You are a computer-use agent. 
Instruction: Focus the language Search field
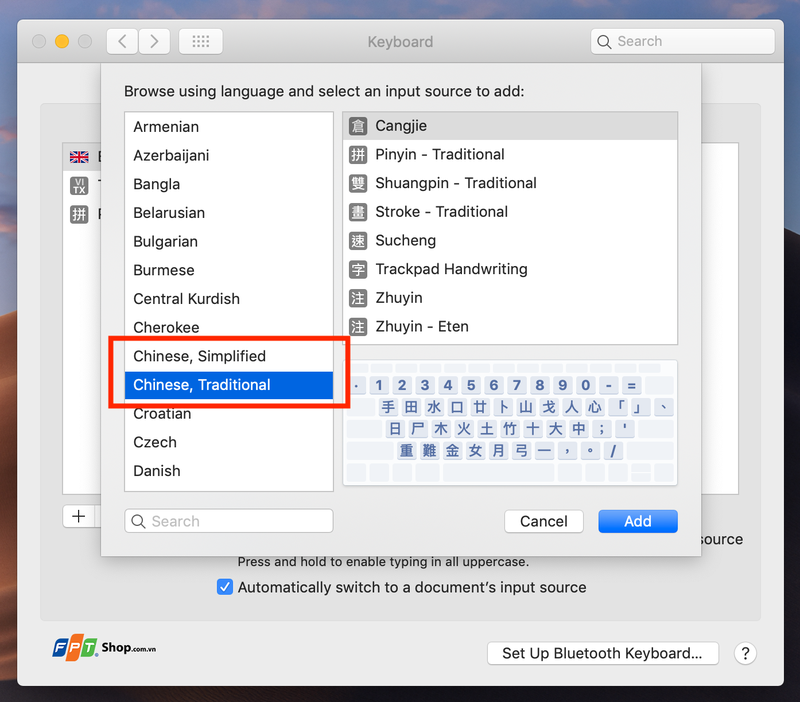229,521
